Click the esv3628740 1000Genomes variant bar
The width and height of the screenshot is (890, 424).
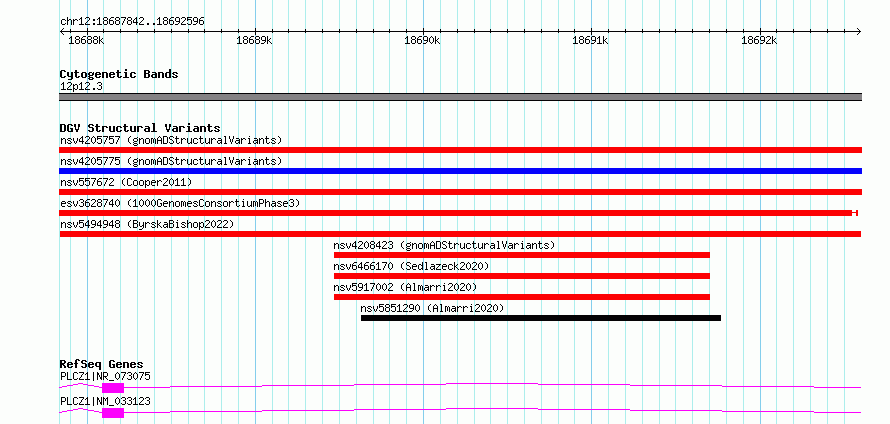pos(459,213)
